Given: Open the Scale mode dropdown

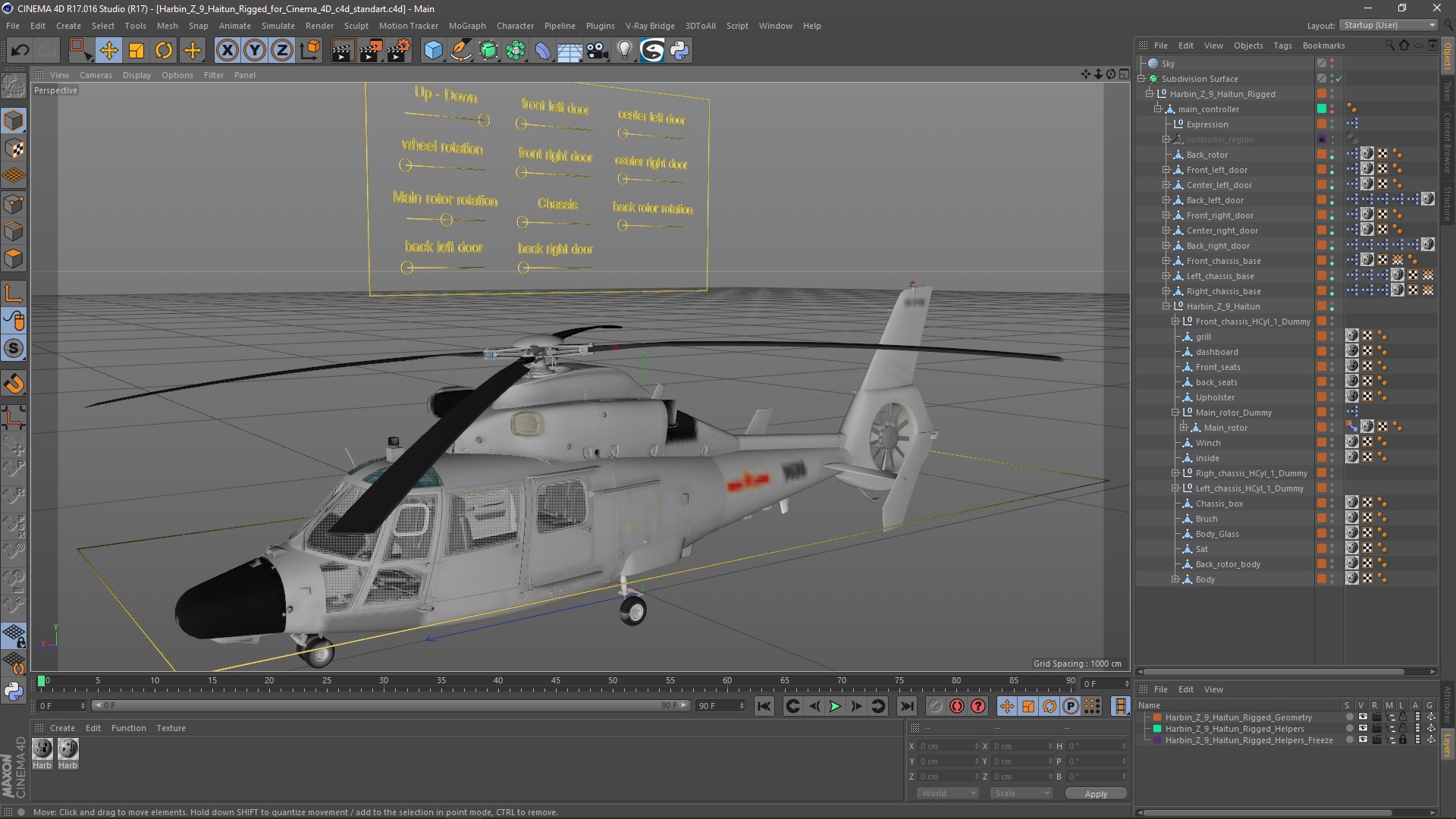Looking at the screenshot, I should pos(1021,793).
